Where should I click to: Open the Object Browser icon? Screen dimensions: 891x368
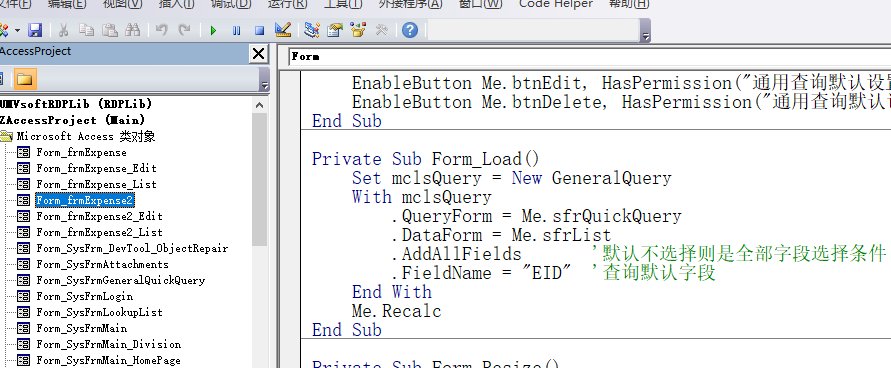click(x=358, y=30)
